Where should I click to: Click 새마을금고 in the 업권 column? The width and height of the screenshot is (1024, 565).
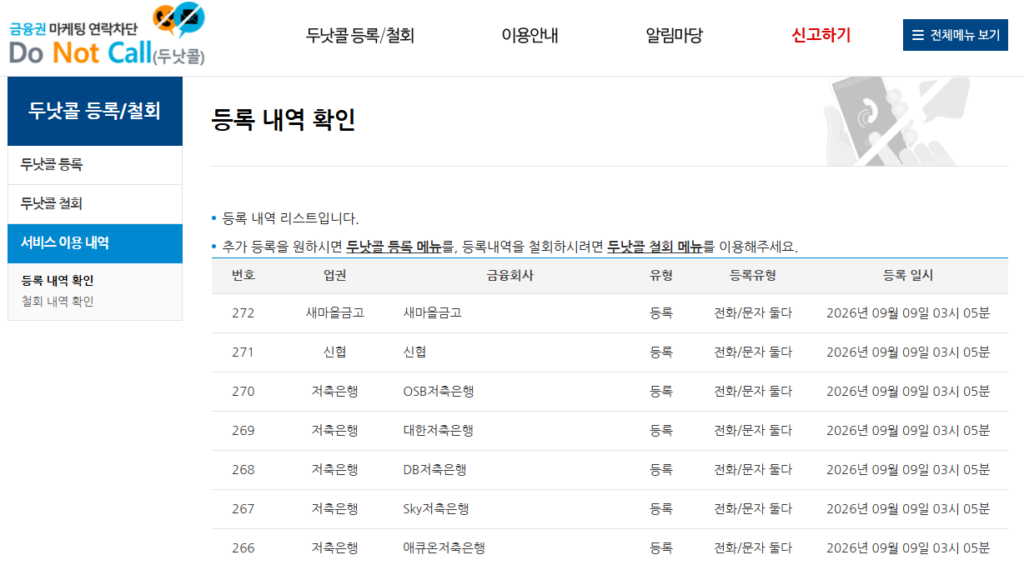pyautogui.click(x=334, y=314)
